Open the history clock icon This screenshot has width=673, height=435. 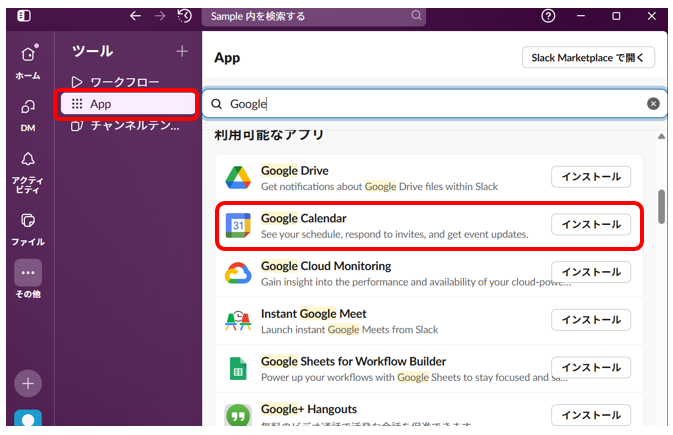point(185,16)
